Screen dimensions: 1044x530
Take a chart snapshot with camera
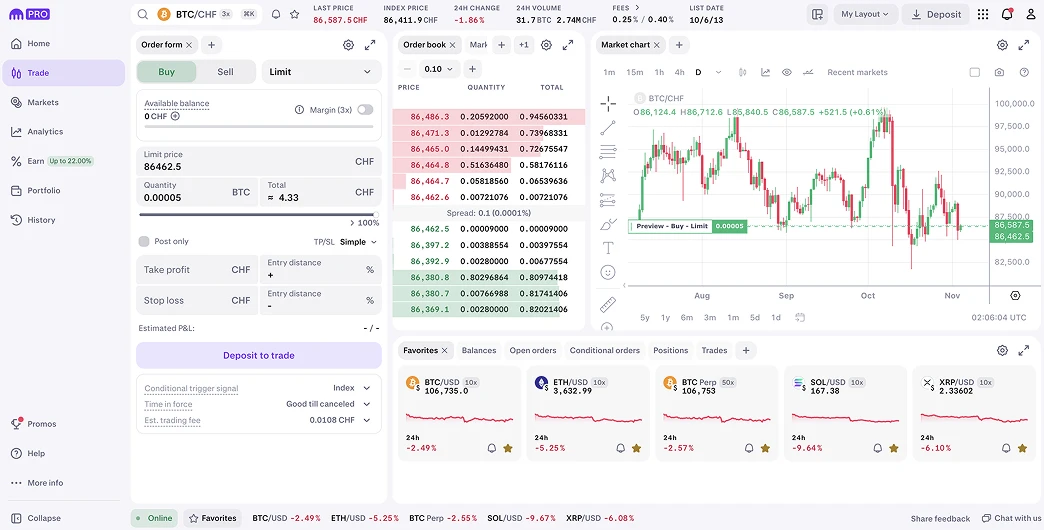click(999, 72)
